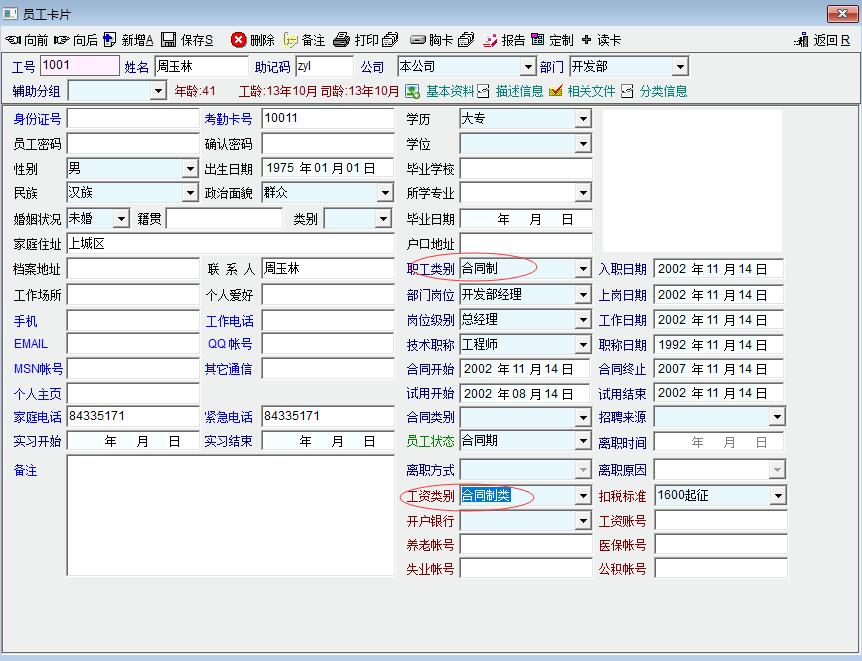This screenshot has height=661, width=862.
Task: Save the card with 保存 icon
Action: pyautogui.click(x=169, y=40)
